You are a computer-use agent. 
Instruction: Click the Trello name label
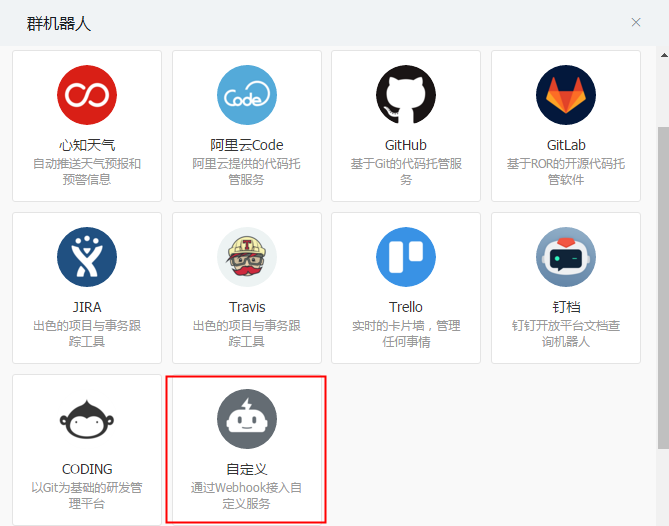coord(406,307)
